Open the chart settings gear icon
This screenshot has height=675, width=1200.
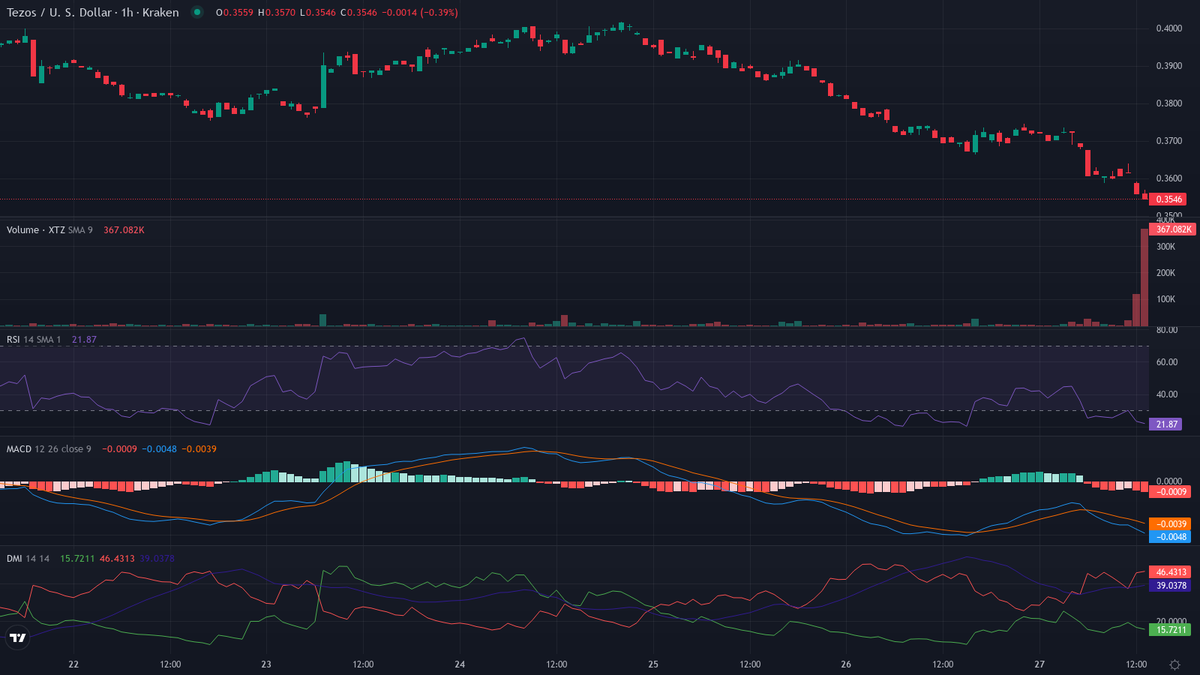(1174, 664)
